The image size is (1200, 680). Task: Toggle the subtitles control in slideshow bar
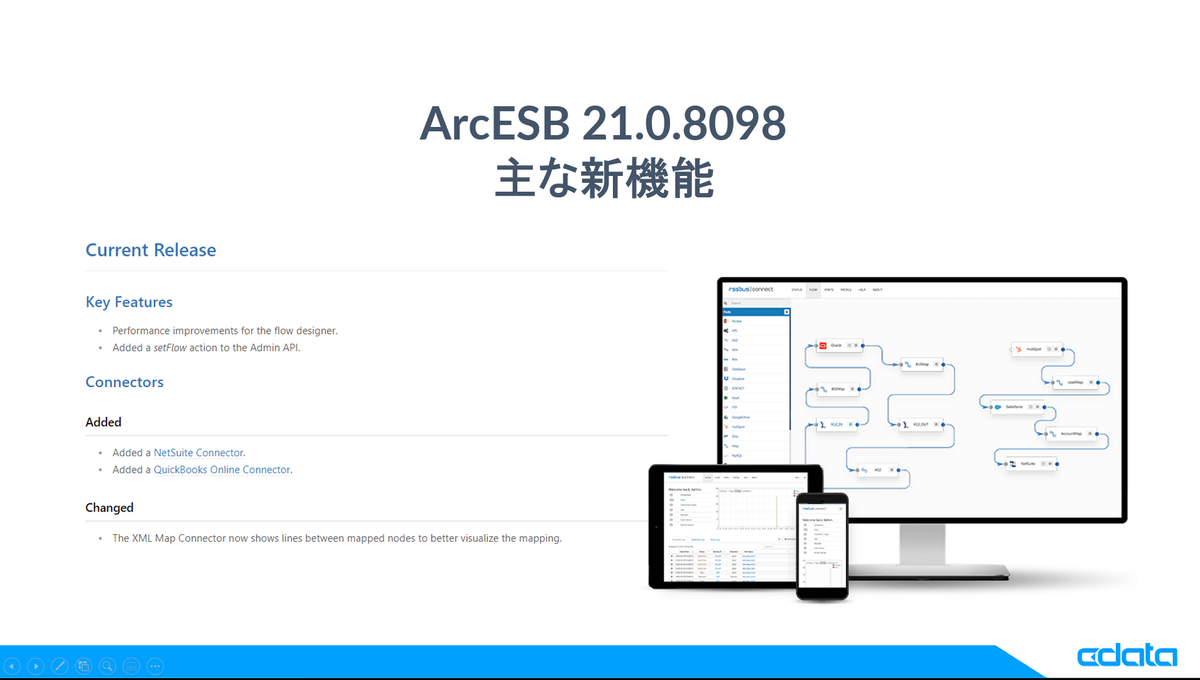point(131,665)
